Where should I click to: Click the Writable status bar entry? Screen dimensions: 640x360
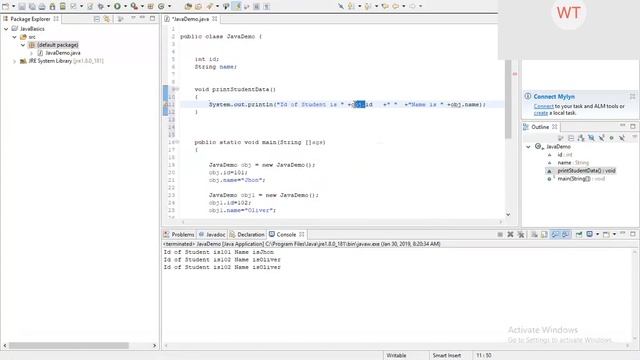click(x=396, y=356)
